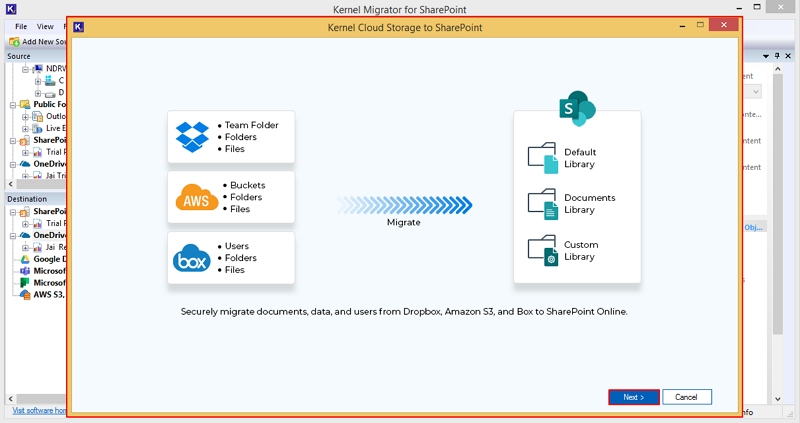Click the 'Buckets' bullet text
Screen dimensions: 800x423
click(x=247, y=185)
